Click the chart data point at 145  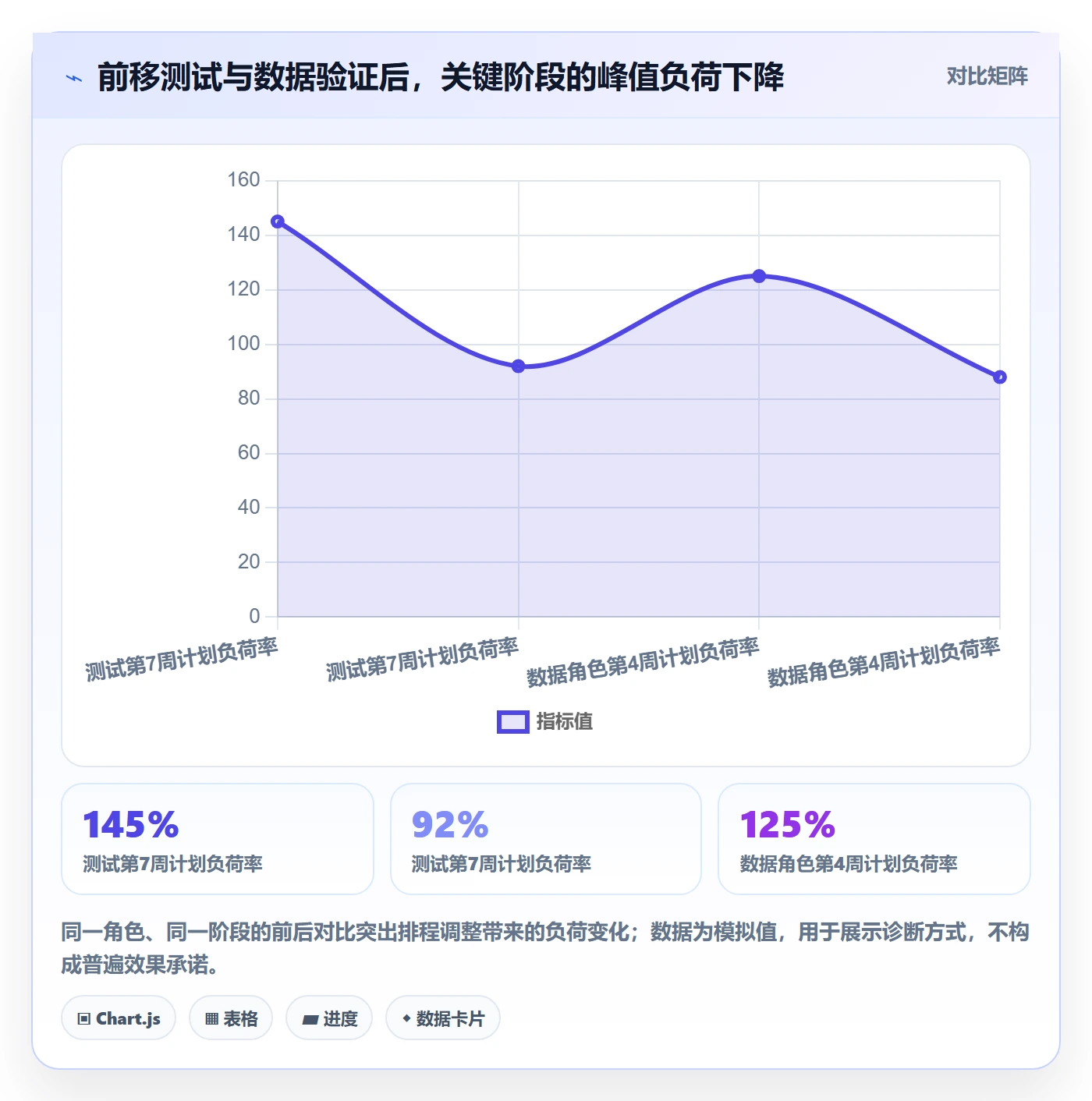coord(278,221)
